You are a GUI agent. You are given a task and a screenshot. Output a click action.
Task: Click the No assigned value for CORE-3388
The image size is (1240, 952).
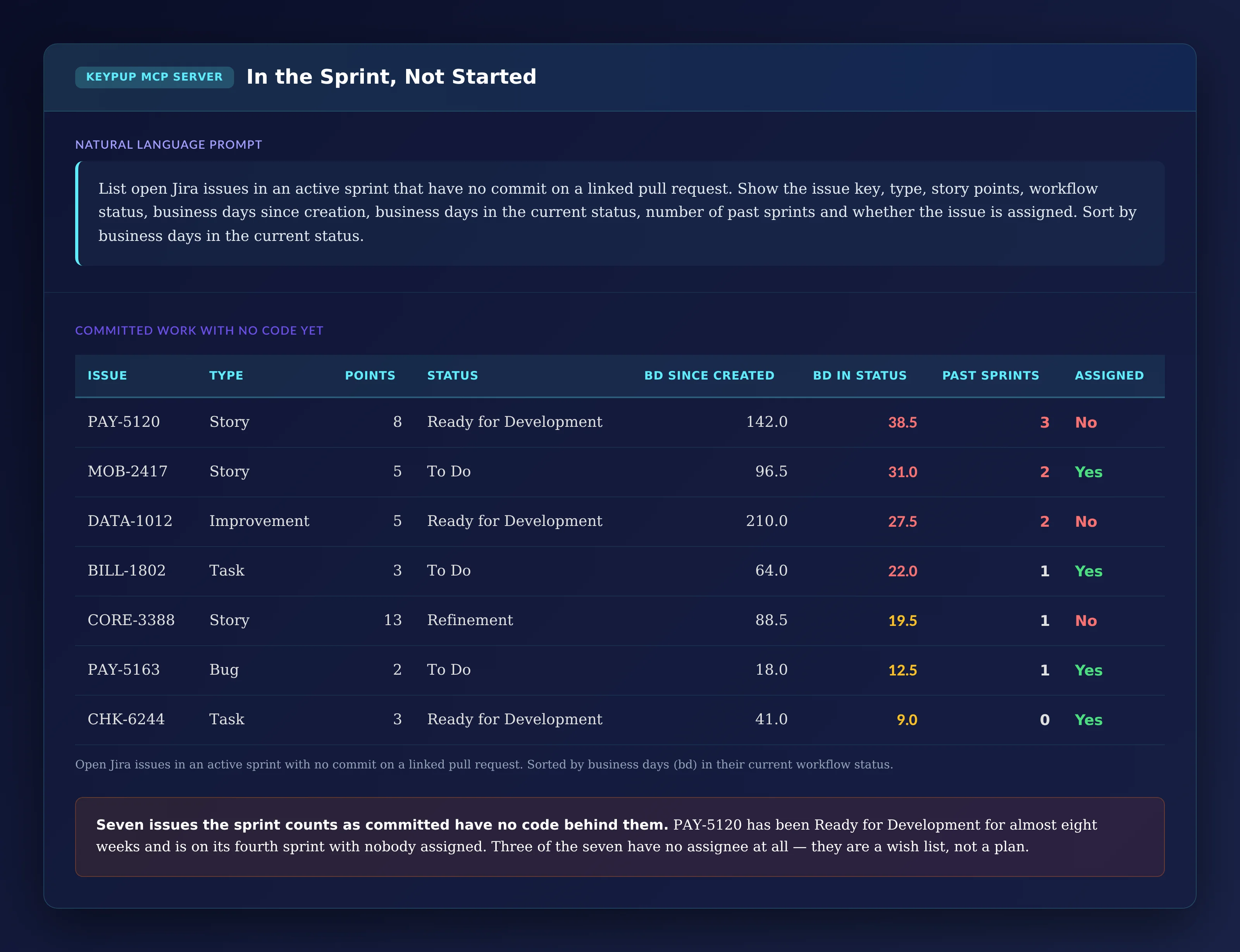click(x=1086, y=621)
